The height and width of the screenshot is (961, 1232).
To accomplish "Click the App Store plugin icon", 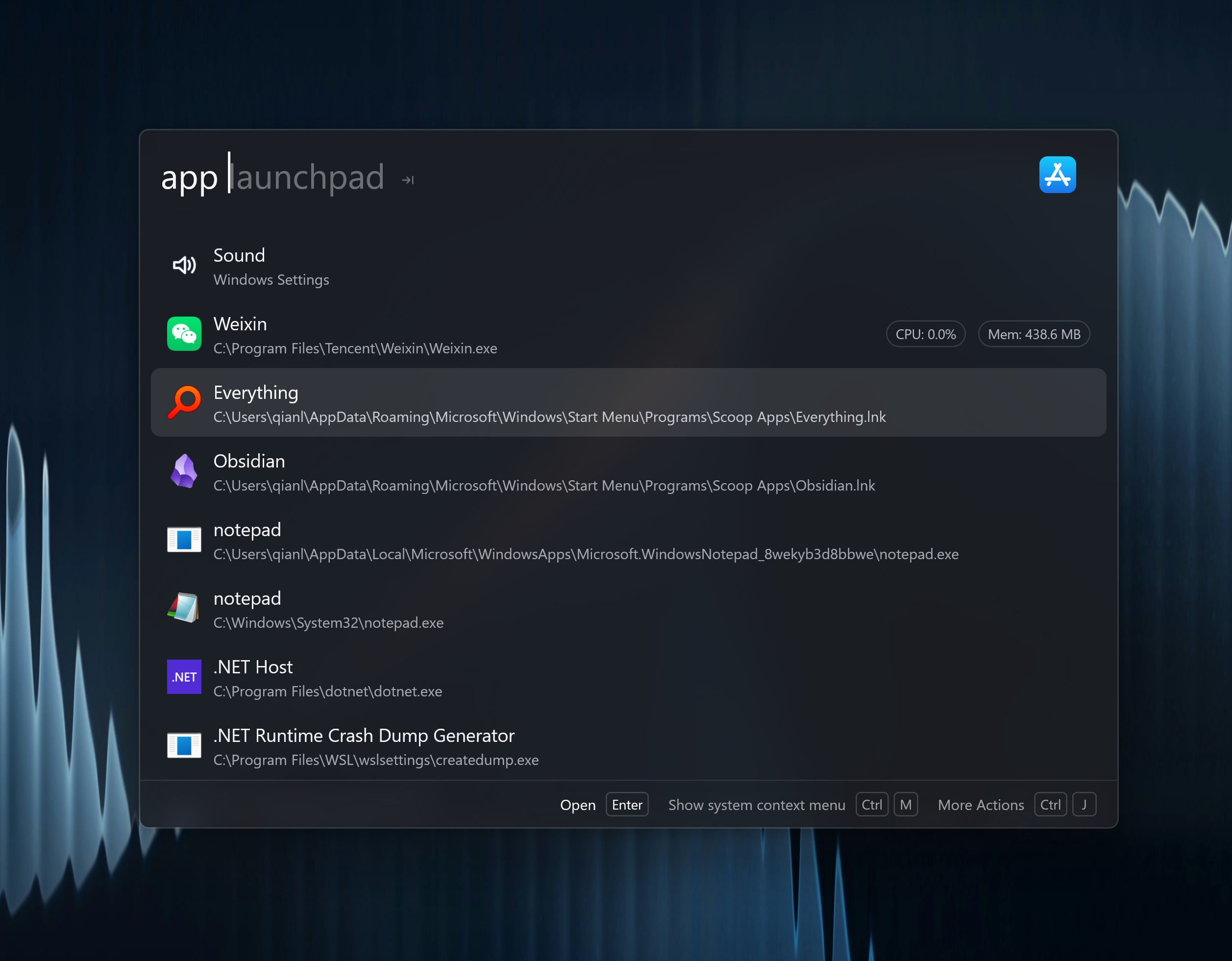I will point(1057,175).
